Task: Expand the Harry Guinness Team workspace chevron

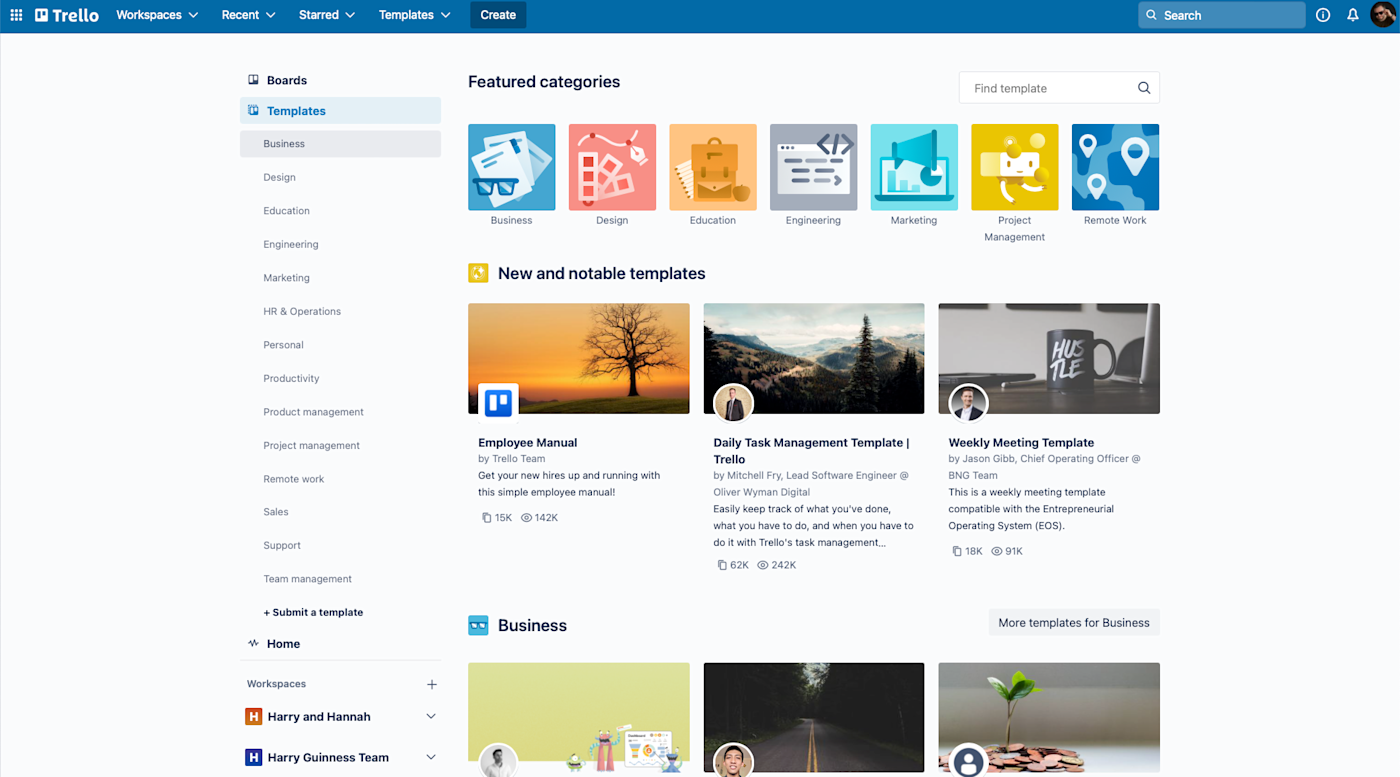Action: (x=431, y=758)
